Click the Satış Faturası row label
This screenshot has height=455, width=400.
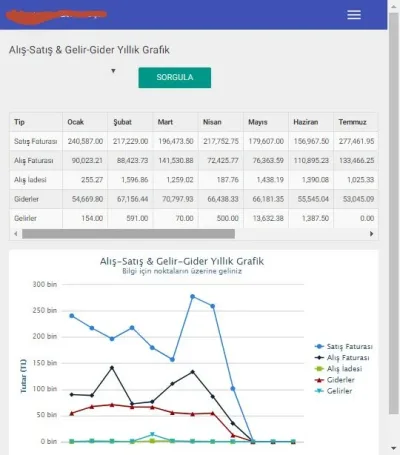tap(36, 141)
